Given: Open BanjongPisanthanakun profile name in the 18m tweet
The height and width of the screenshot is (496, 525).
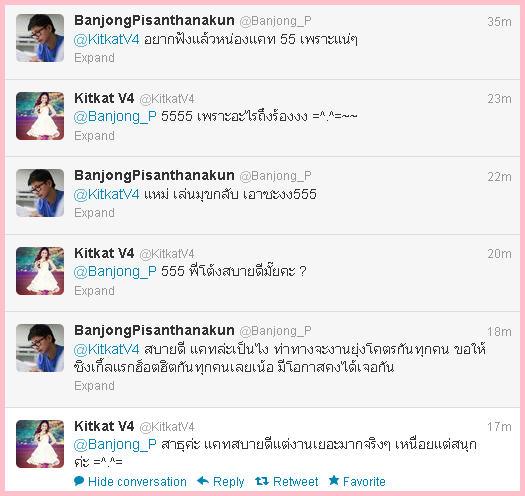Looking at the screenshot, I should (x=154, y=330).
